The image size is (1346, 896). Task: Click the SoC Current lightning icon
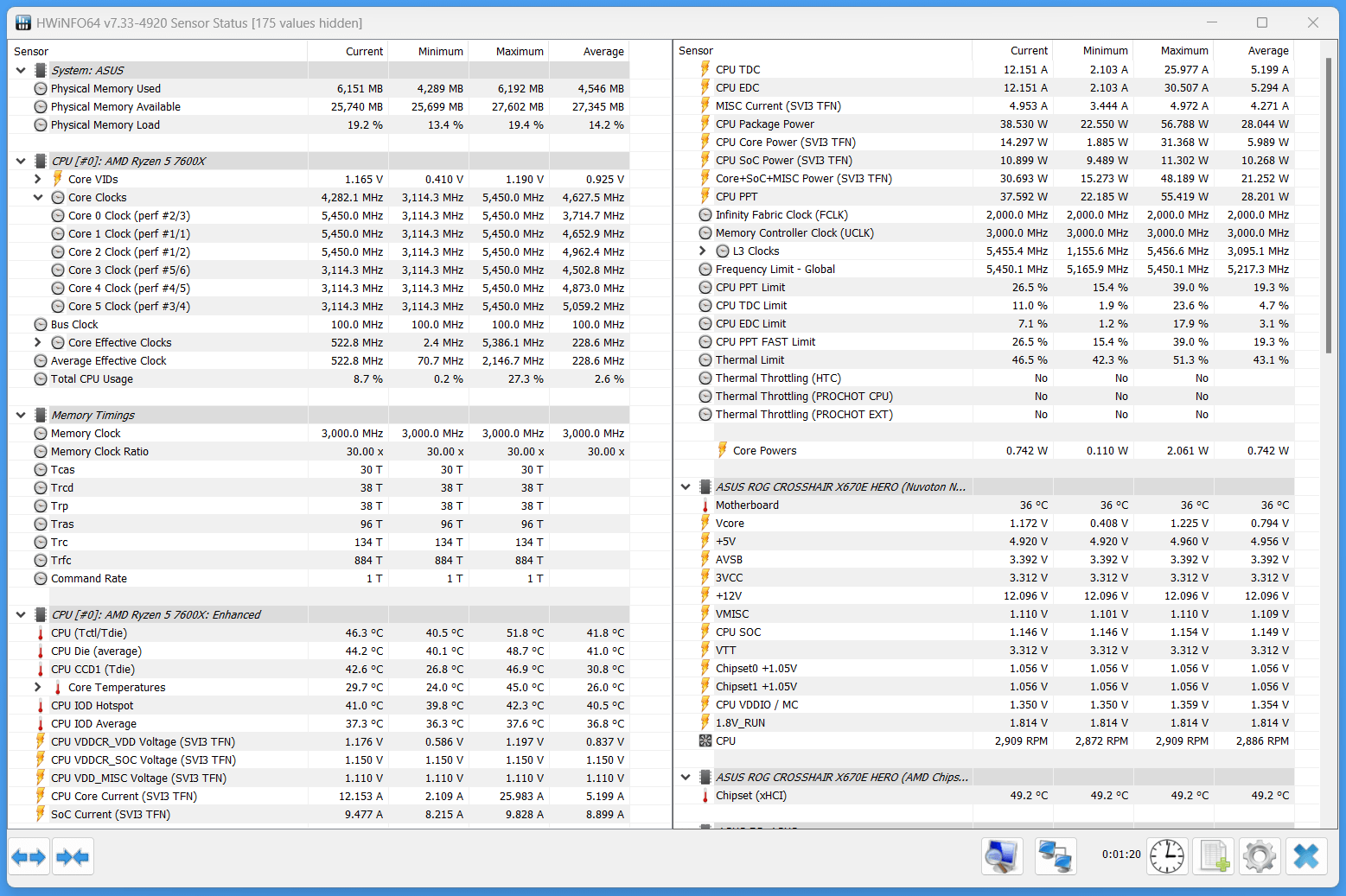(x=41, y=814)
